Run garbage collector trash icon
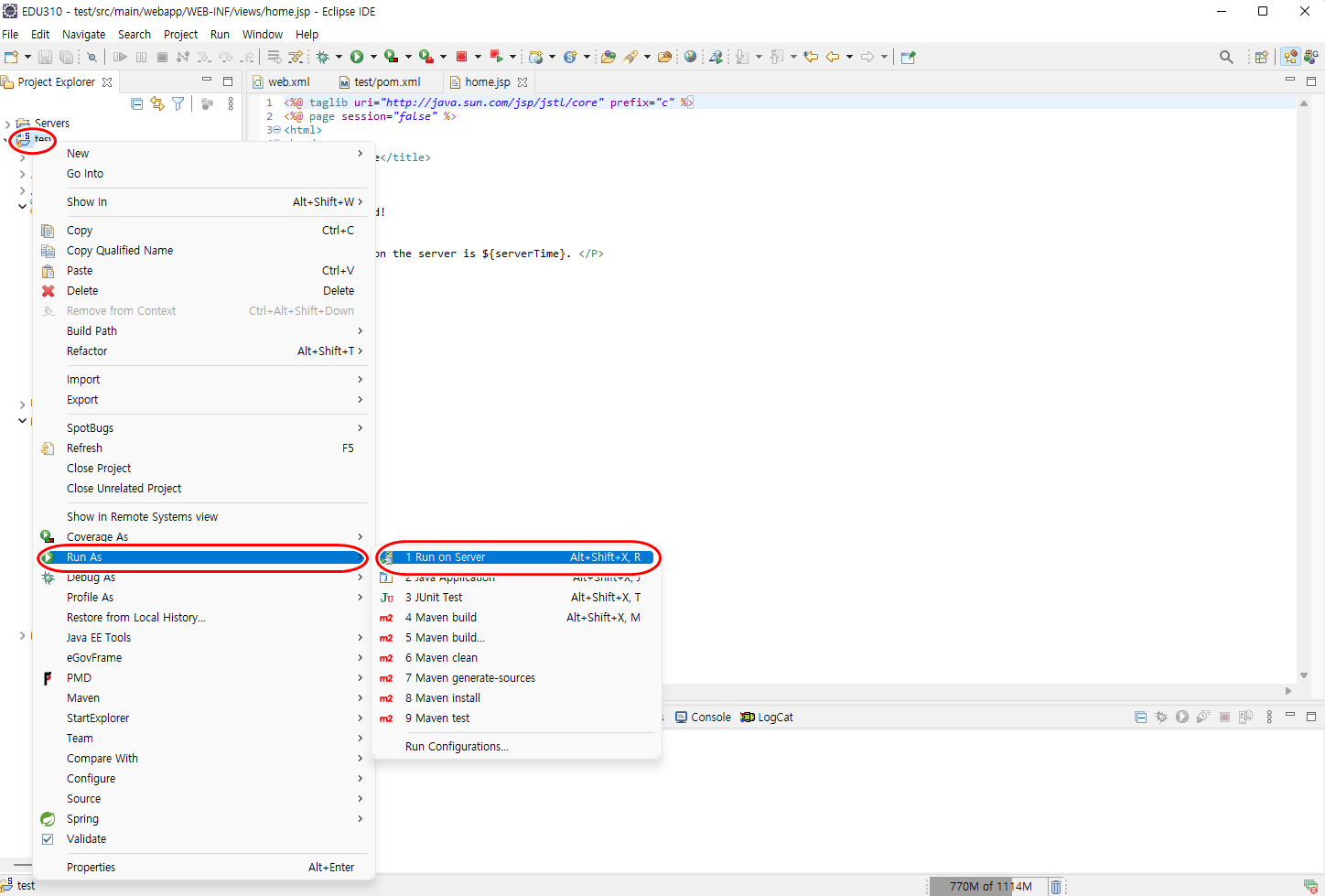 tap(1056, 886)
